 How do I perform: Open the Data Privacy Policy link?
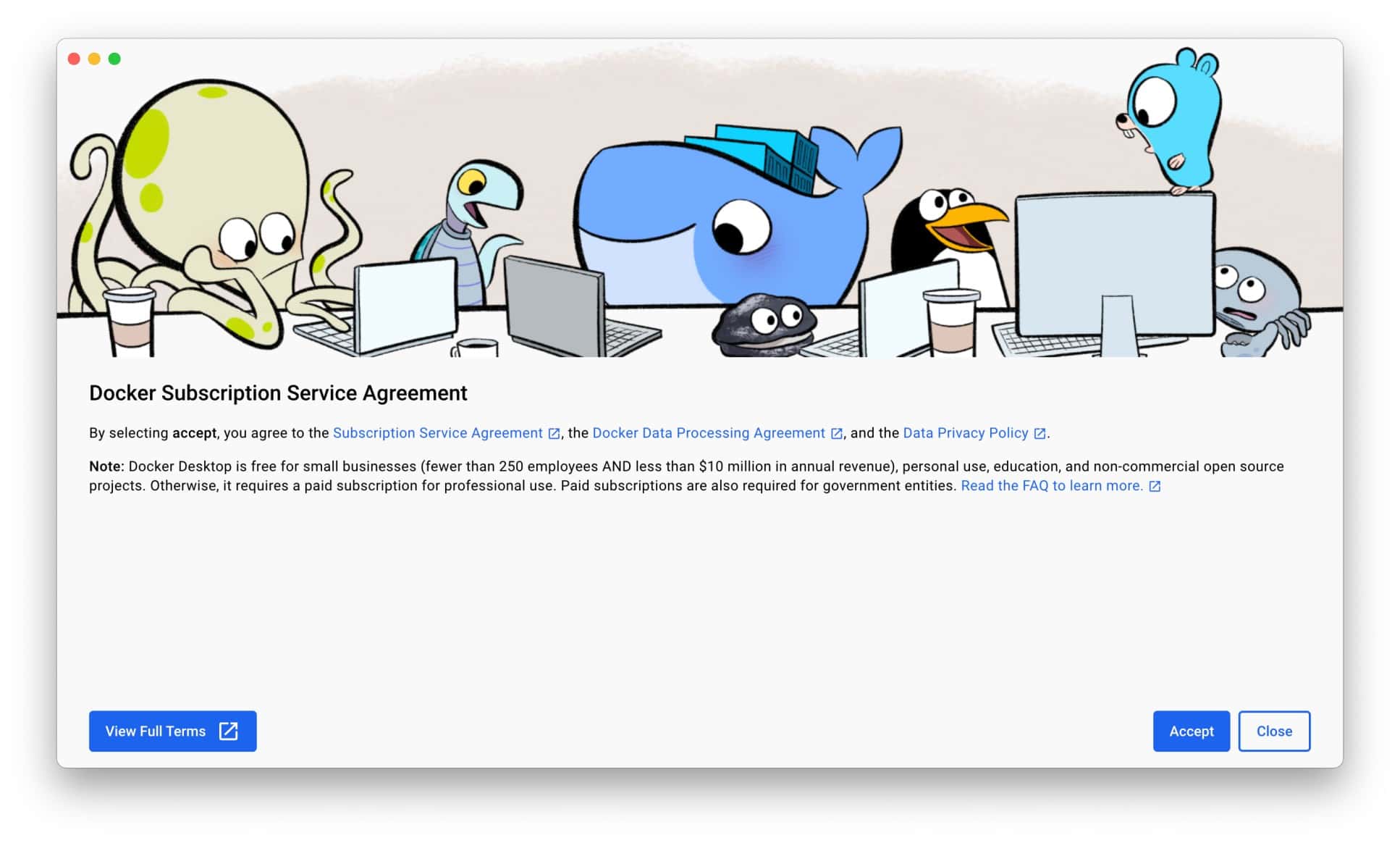tap(966, 432)
